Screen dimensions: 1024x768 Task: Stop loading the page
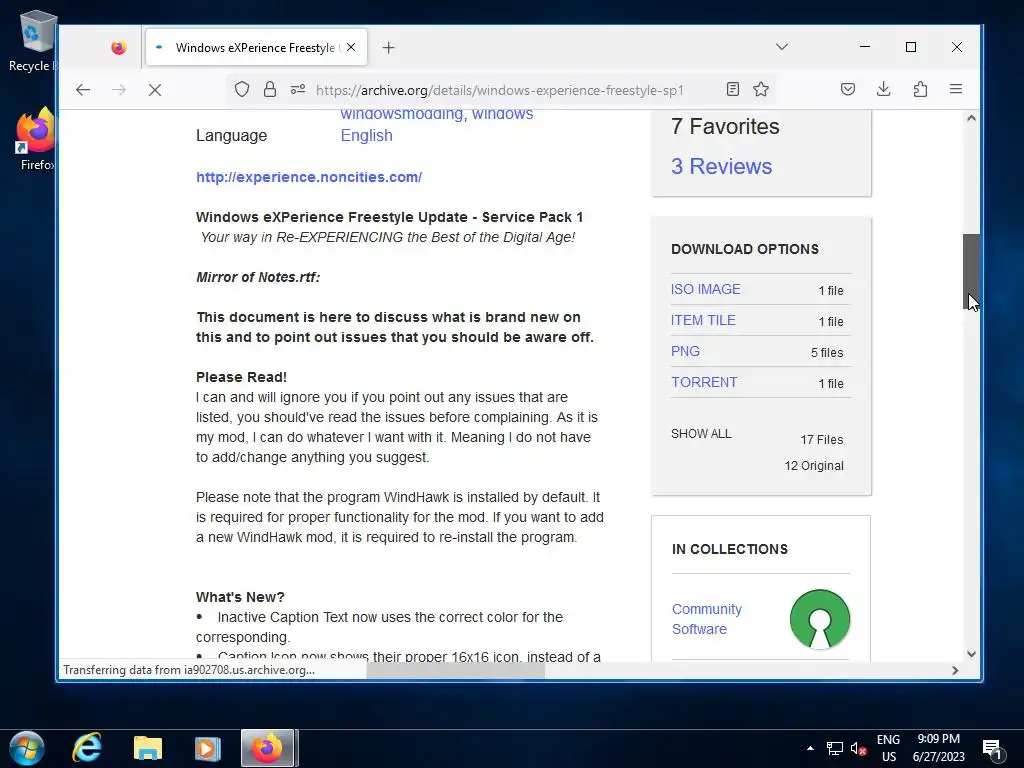(x=155, y=89)
